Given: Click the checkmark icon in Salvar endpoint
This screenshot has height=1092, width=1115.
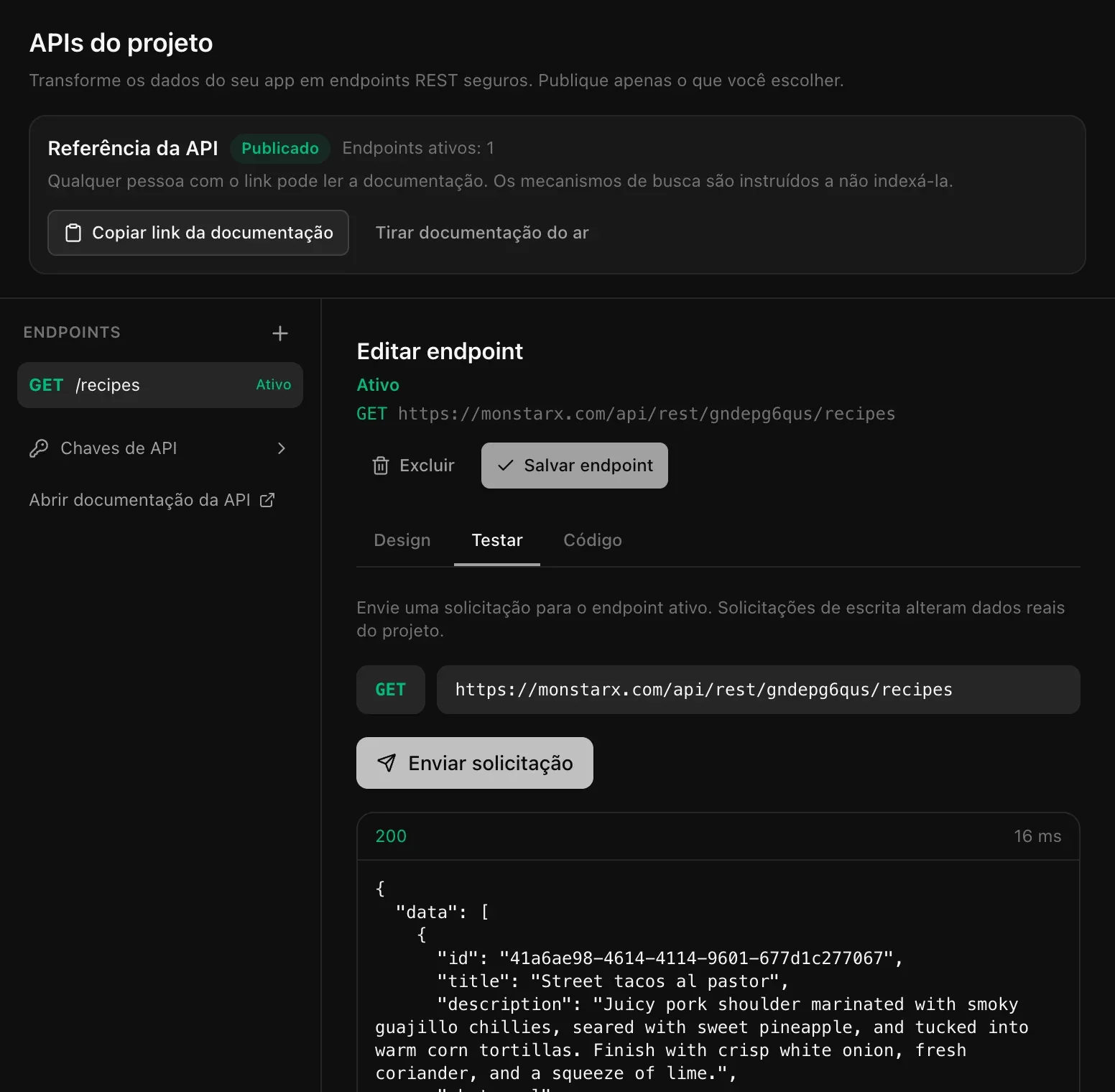Looking at the screenshot, I should pos(506,466).
